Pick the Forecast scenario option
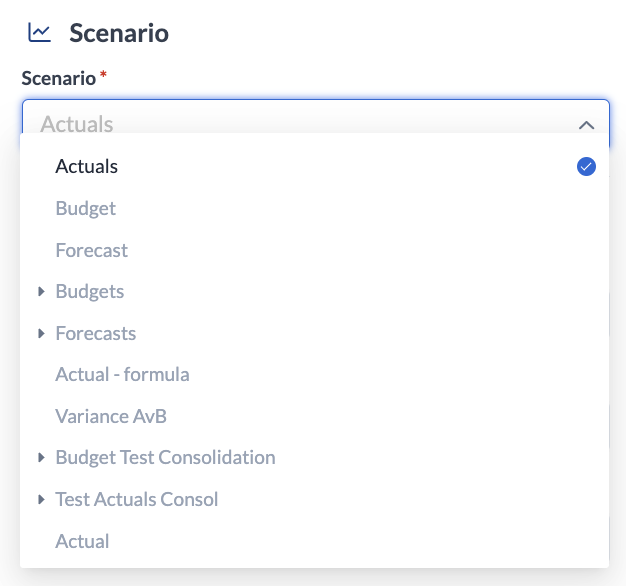Image resolution: width=626 pixels, height=586 pixels. [92, 250]
